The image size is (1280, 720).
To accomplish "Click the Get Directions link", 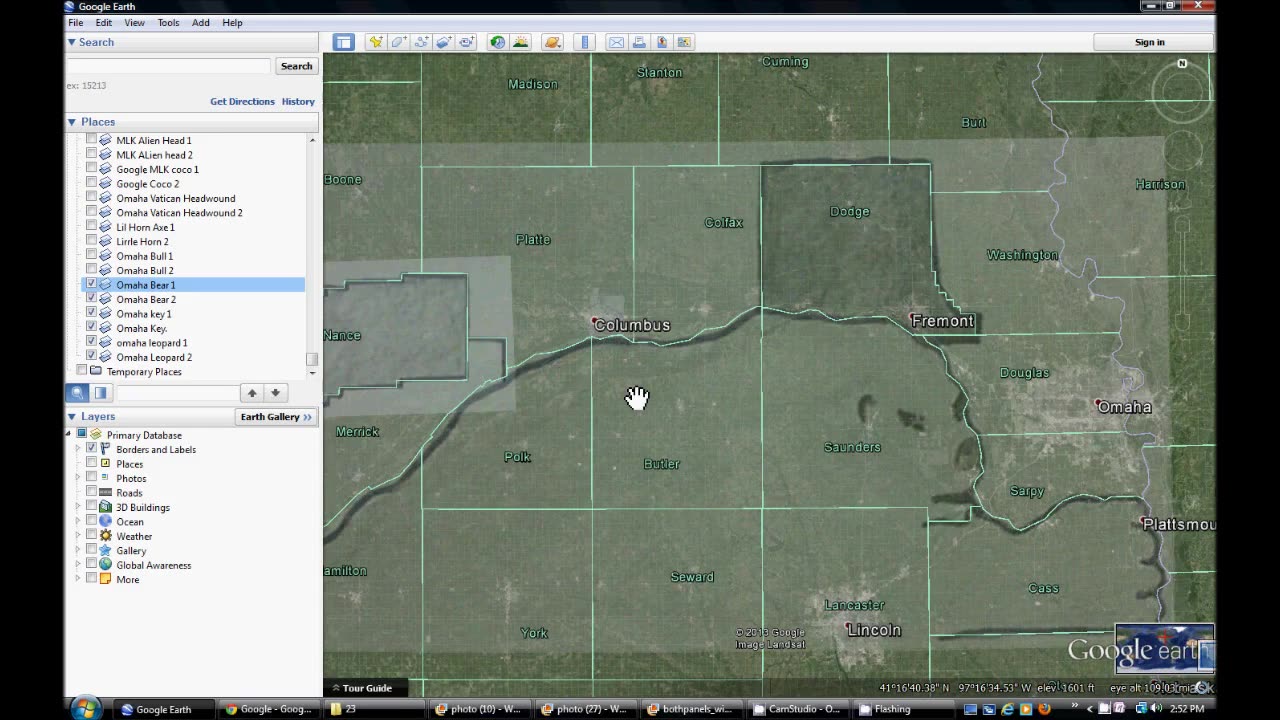I will [242, 101].
